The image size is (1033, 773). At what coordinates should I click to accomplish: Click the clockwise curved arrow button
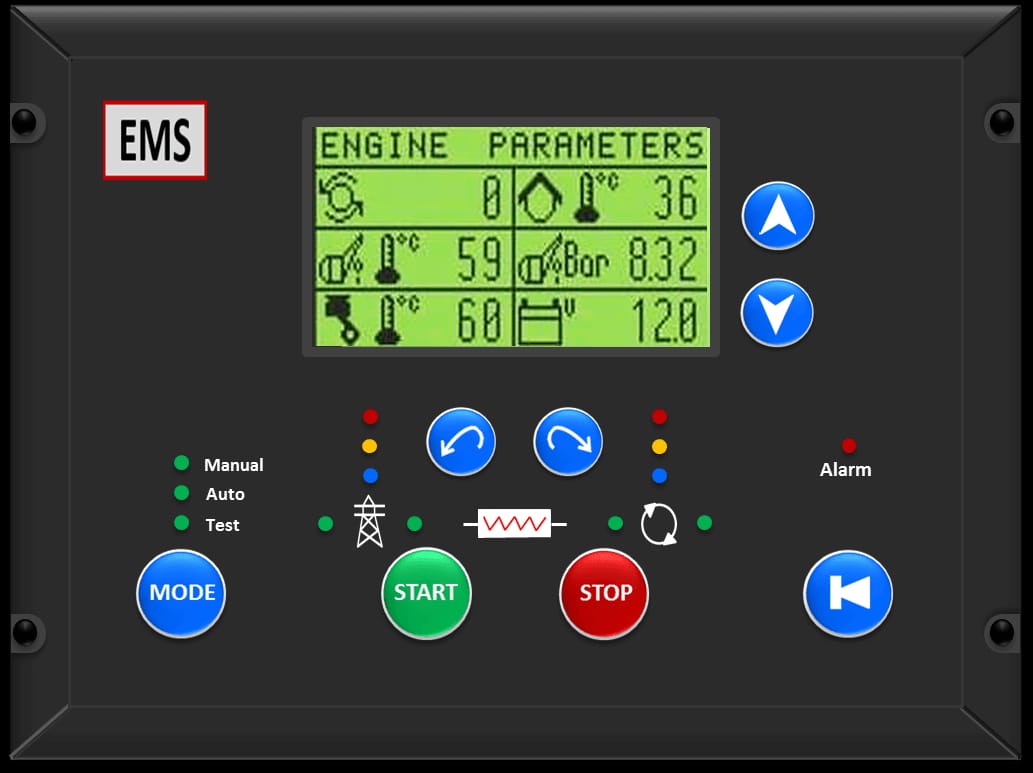(568, 442)
